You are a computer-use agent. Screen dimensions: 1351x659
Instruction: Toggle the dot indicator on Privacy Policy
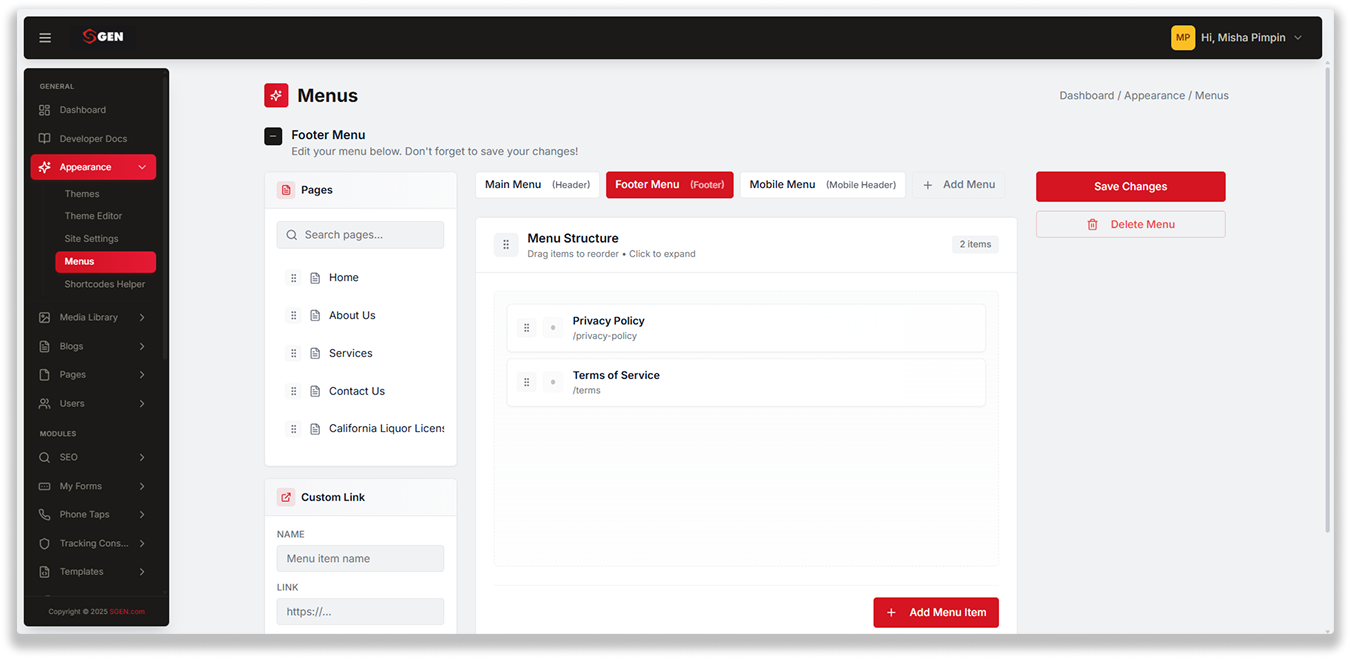coord(553,328)
